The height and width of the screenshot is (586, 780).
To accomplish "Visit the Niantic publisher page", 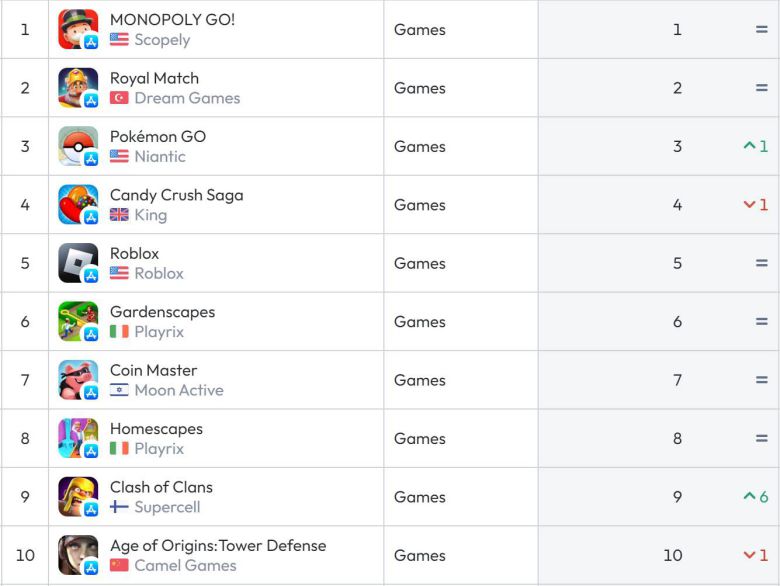I will (160, 156).
